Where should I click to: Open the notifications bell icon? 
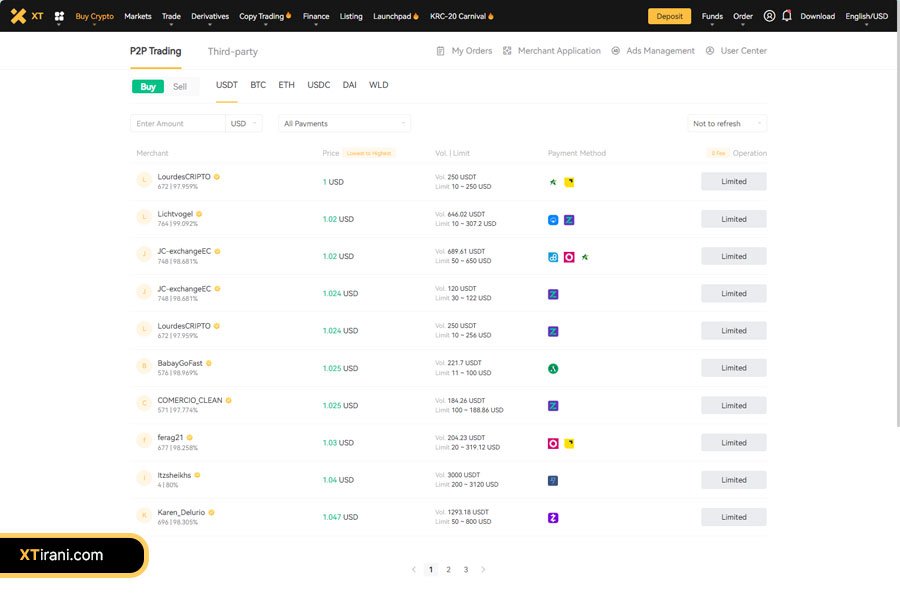tap(786, 16)
